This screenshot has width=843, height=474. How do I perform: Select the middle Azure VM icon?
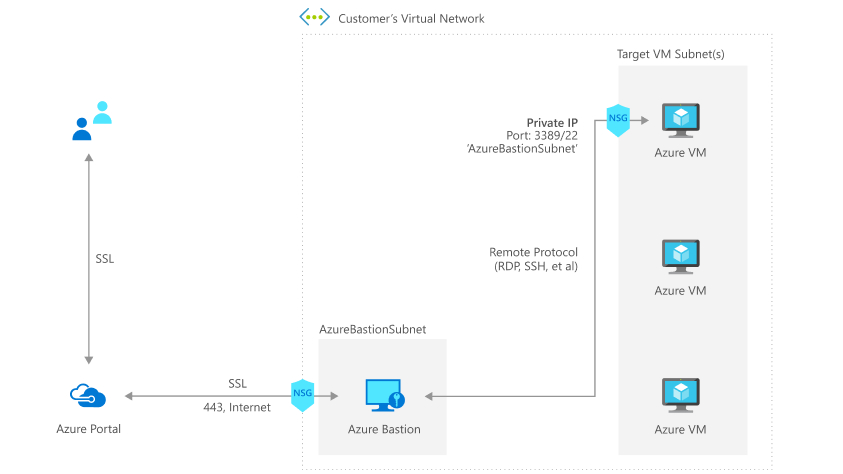(x=681, y=257)
